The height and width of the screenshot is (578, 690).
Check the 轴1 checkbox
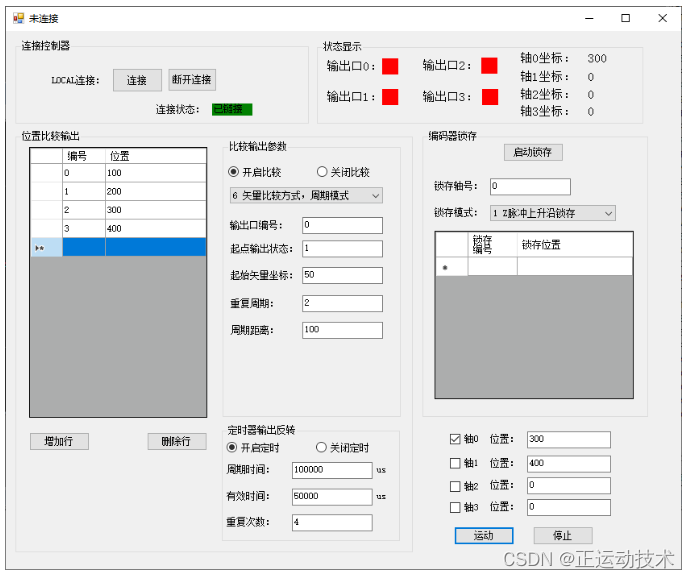455,463
